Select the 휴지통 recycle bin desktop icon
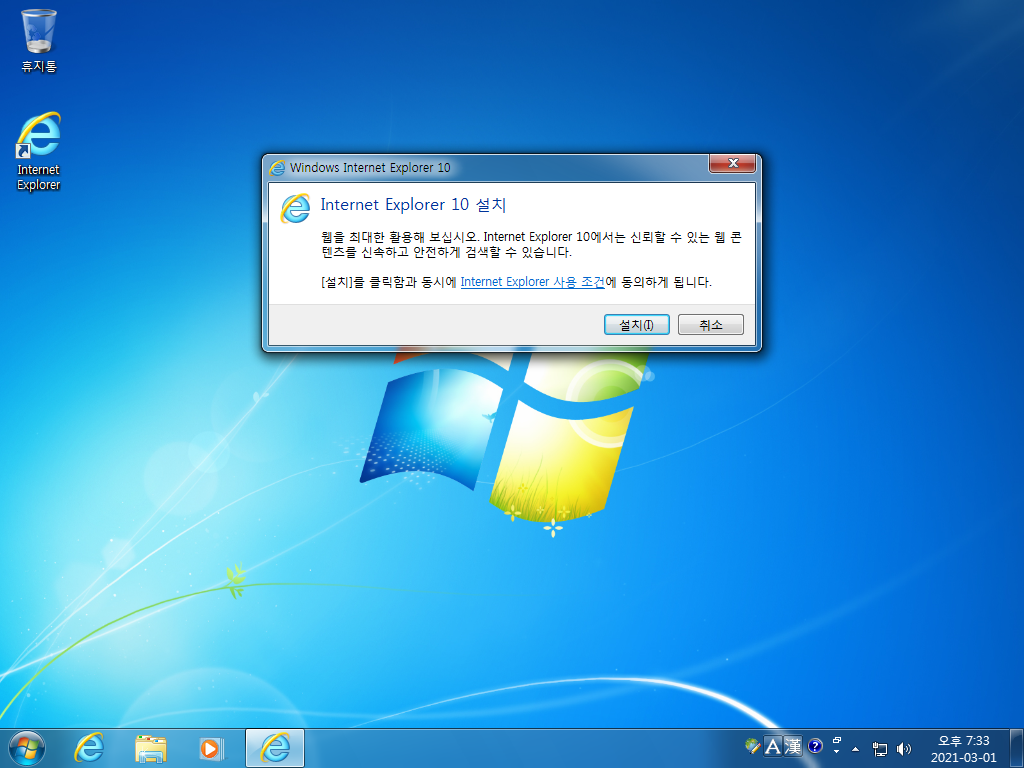The image size is (1024, 768). (39, 40)
